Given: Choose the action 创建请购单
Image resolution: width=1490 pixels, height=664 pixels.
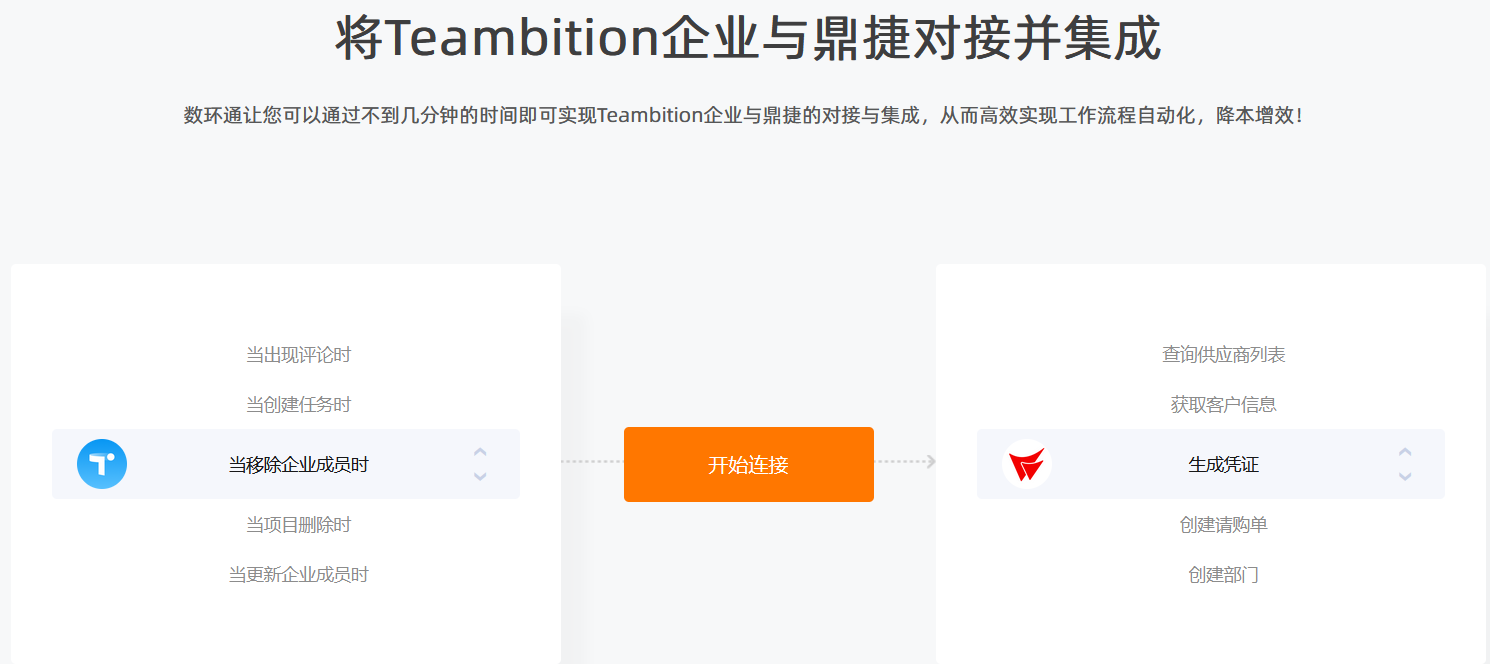Looking at the screenshot, I should [x=1224, y=525].
